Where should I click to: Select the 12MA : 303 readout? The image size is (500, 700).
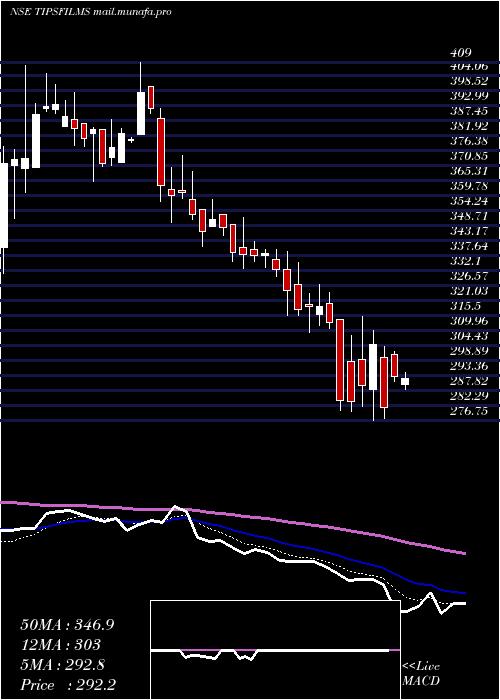click(x=61, y=645)
